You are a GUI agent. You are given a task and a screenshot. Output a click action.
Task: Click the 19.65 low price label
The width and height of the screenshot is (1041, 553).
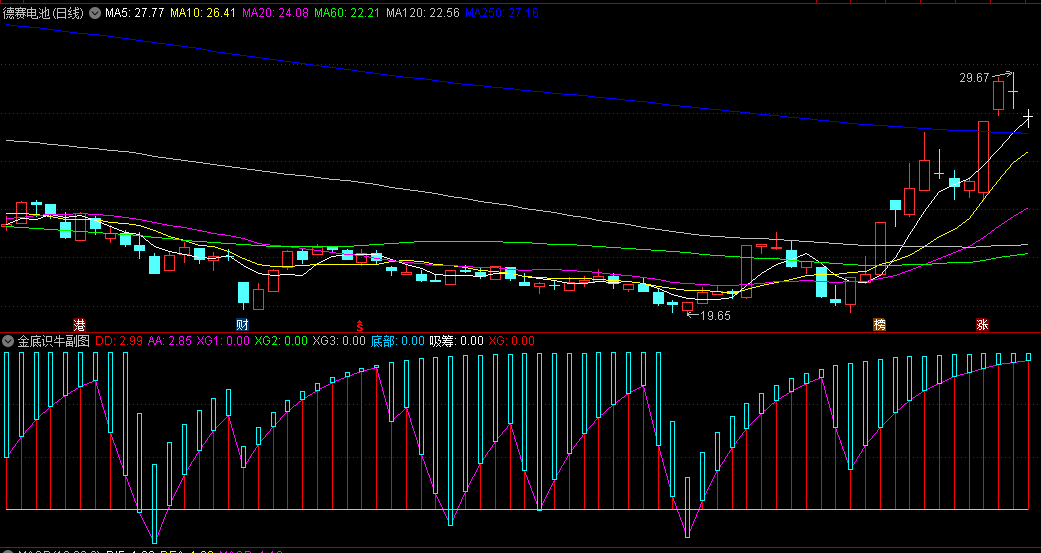(716, 316)
